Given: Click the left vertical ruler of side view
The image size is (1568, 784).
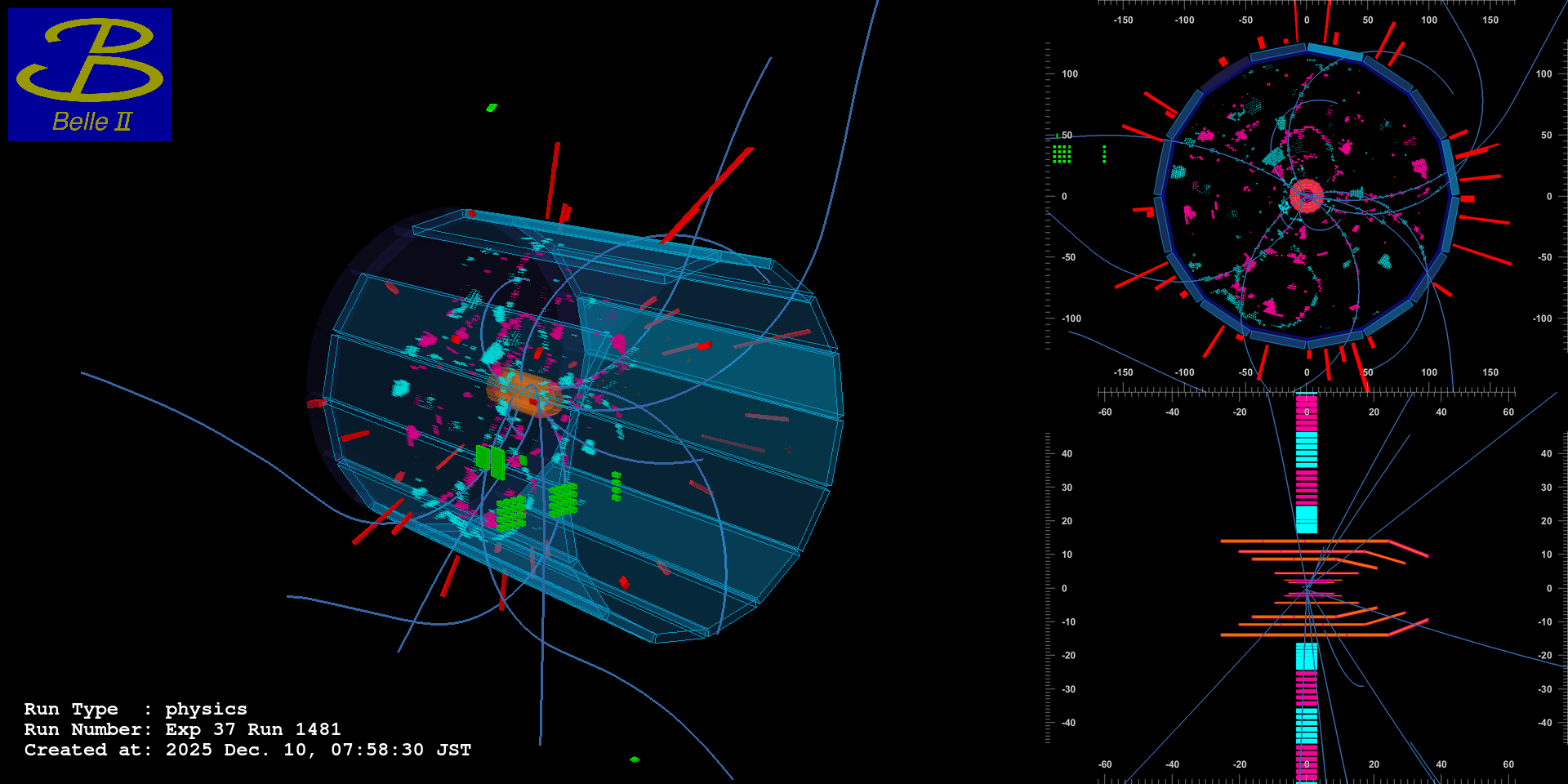Looking at the screenshot, I should point(1049,588).
